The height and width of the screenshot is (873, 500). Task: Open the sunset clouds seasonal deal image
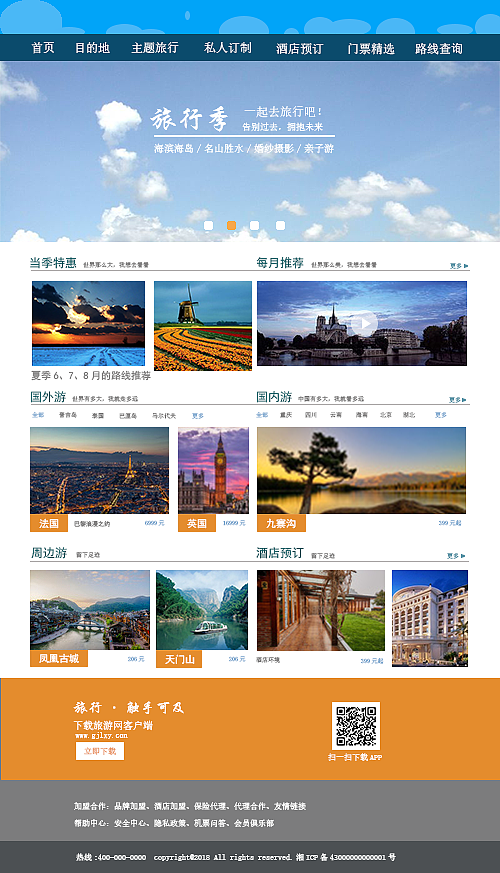click(x=89, y=323)
